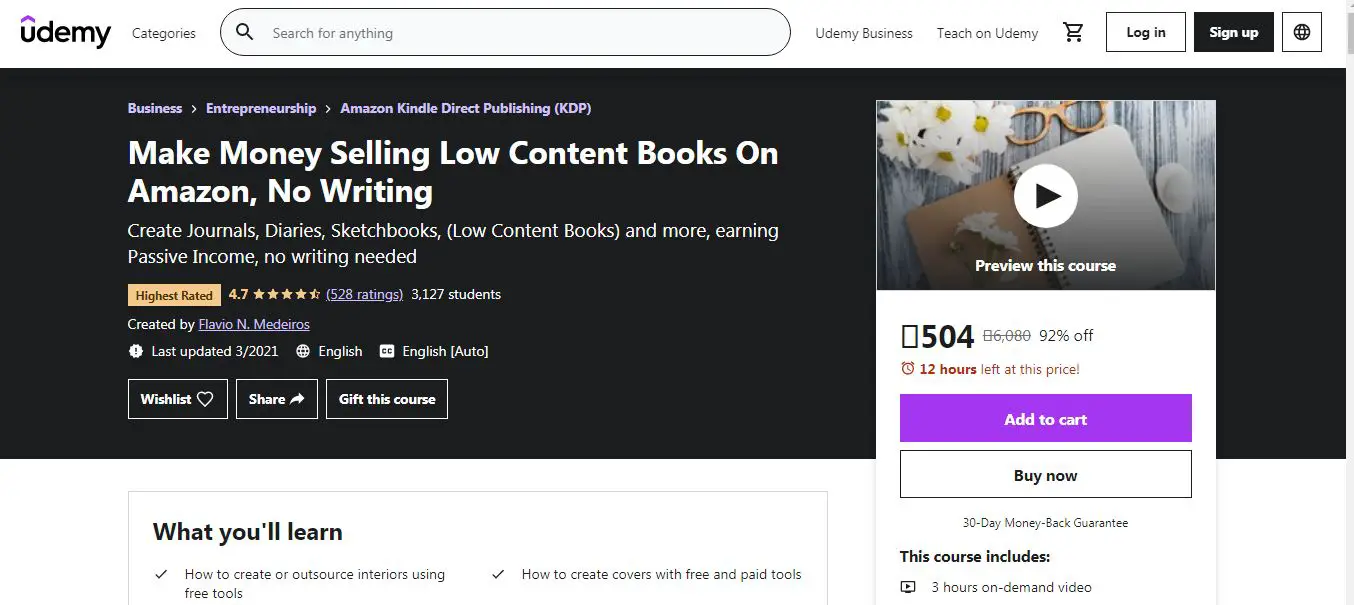Click the Sign up button
The height and width of the screenshot is (605, 1354).
[x=1233, y=32]
